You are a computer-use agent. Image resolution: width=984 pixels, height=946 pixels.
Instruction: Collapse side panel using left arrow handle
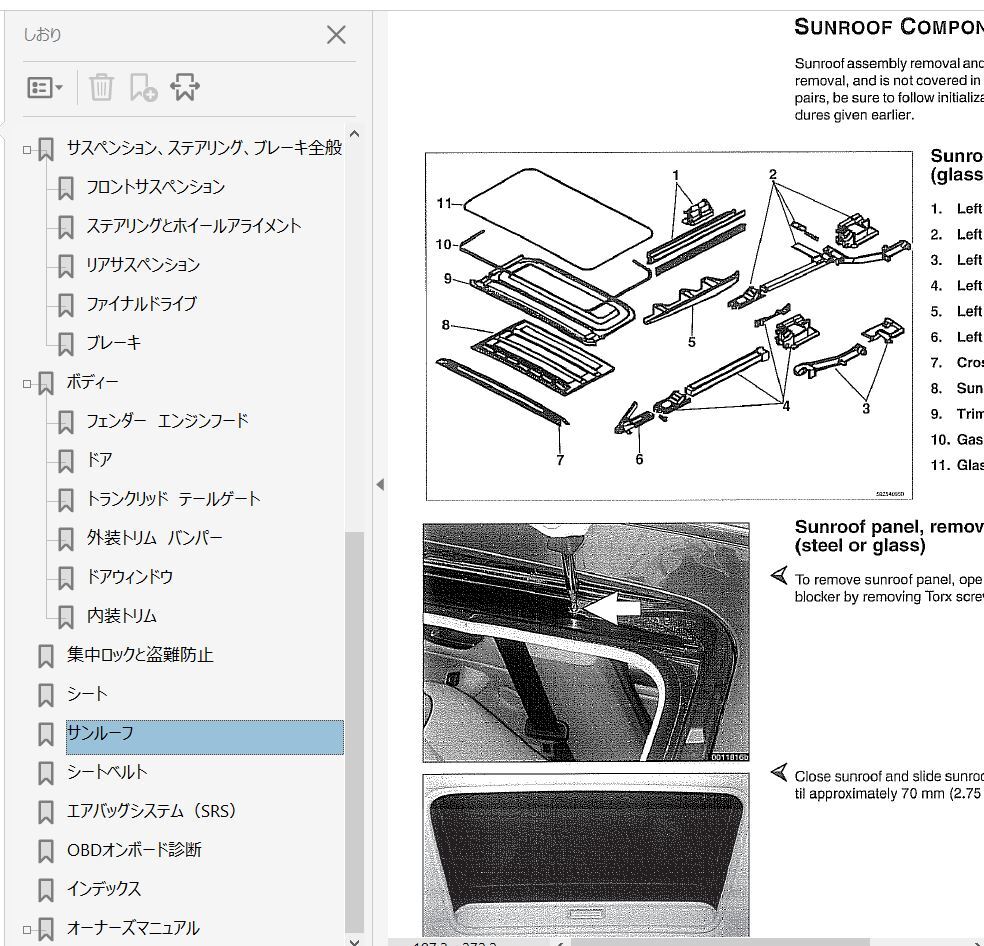pos(380,485)
